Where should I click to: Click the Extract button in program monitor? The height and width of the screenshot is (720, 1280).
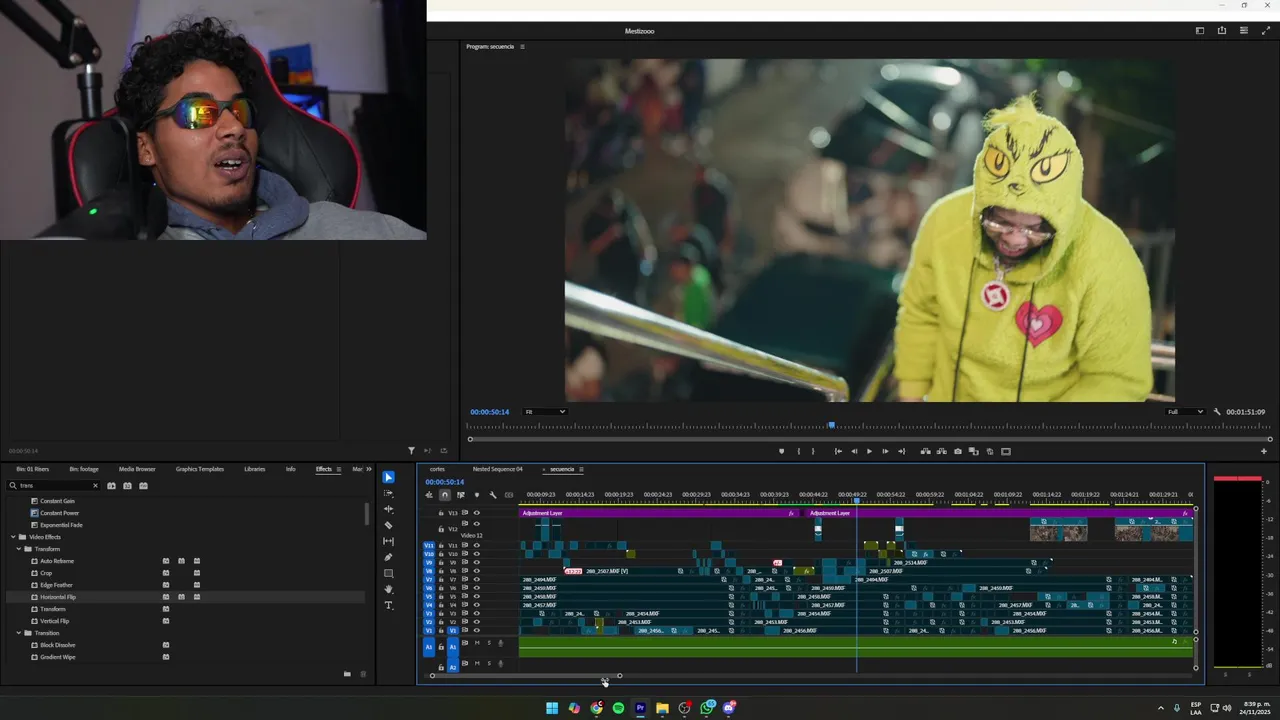[941, 451]
